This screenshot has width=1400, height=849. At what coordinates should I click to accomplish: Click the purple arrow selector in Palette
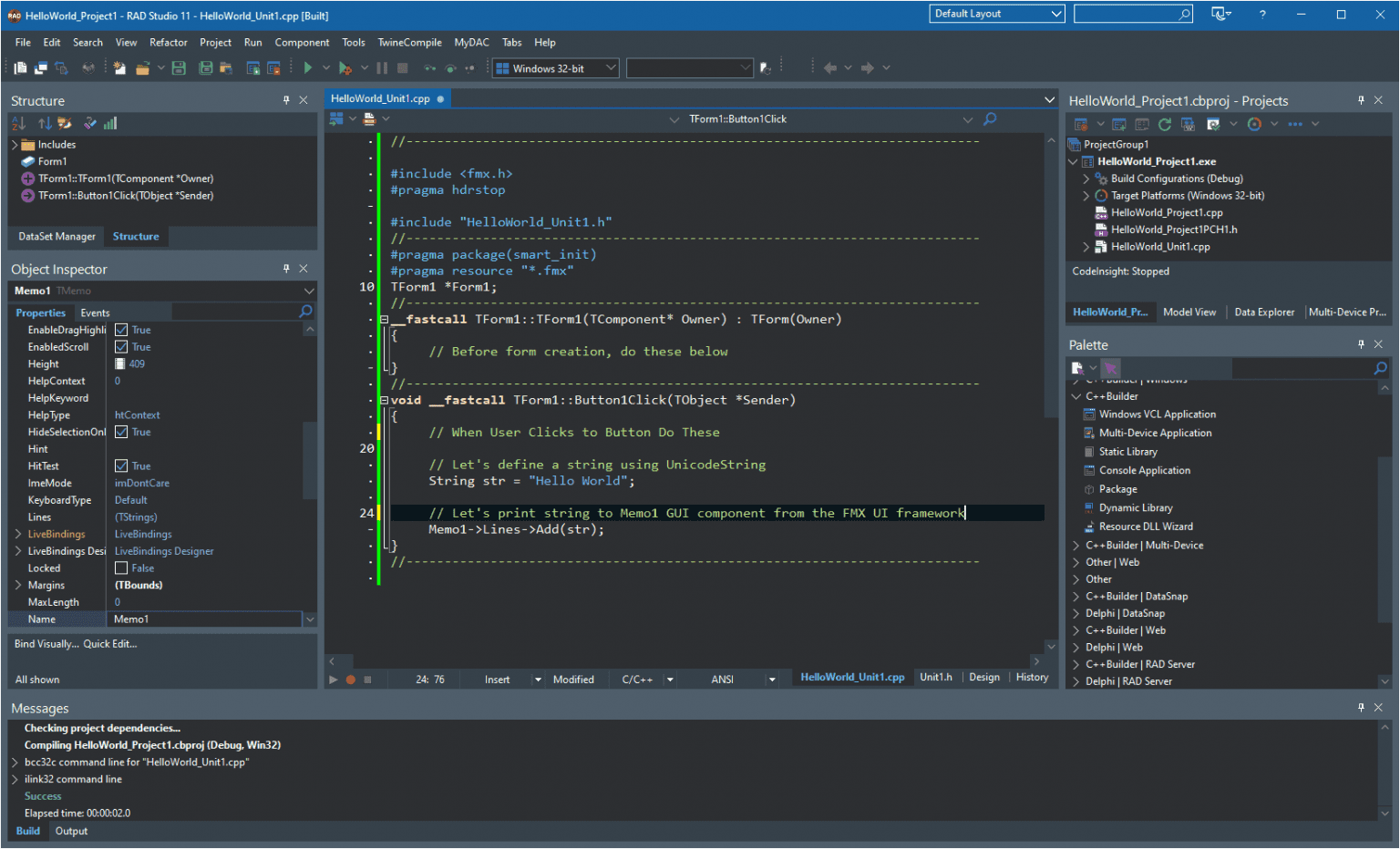click(1110, 368)
